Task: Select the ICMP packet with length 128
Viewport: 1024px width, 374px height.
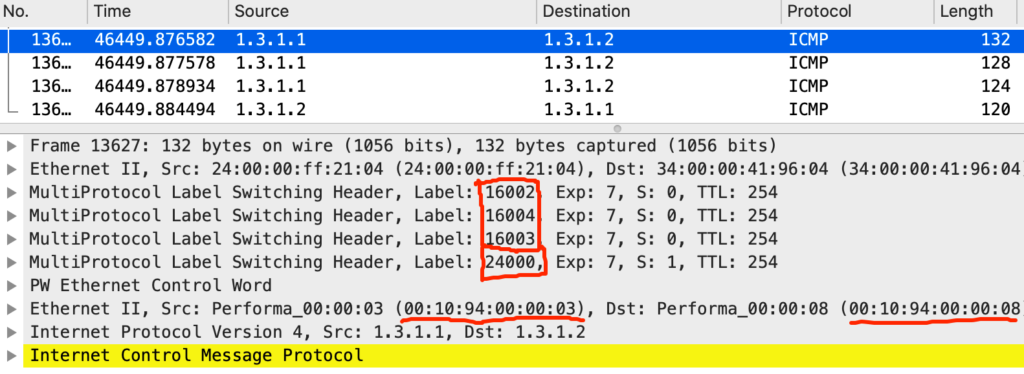Action: click(512, 63)
